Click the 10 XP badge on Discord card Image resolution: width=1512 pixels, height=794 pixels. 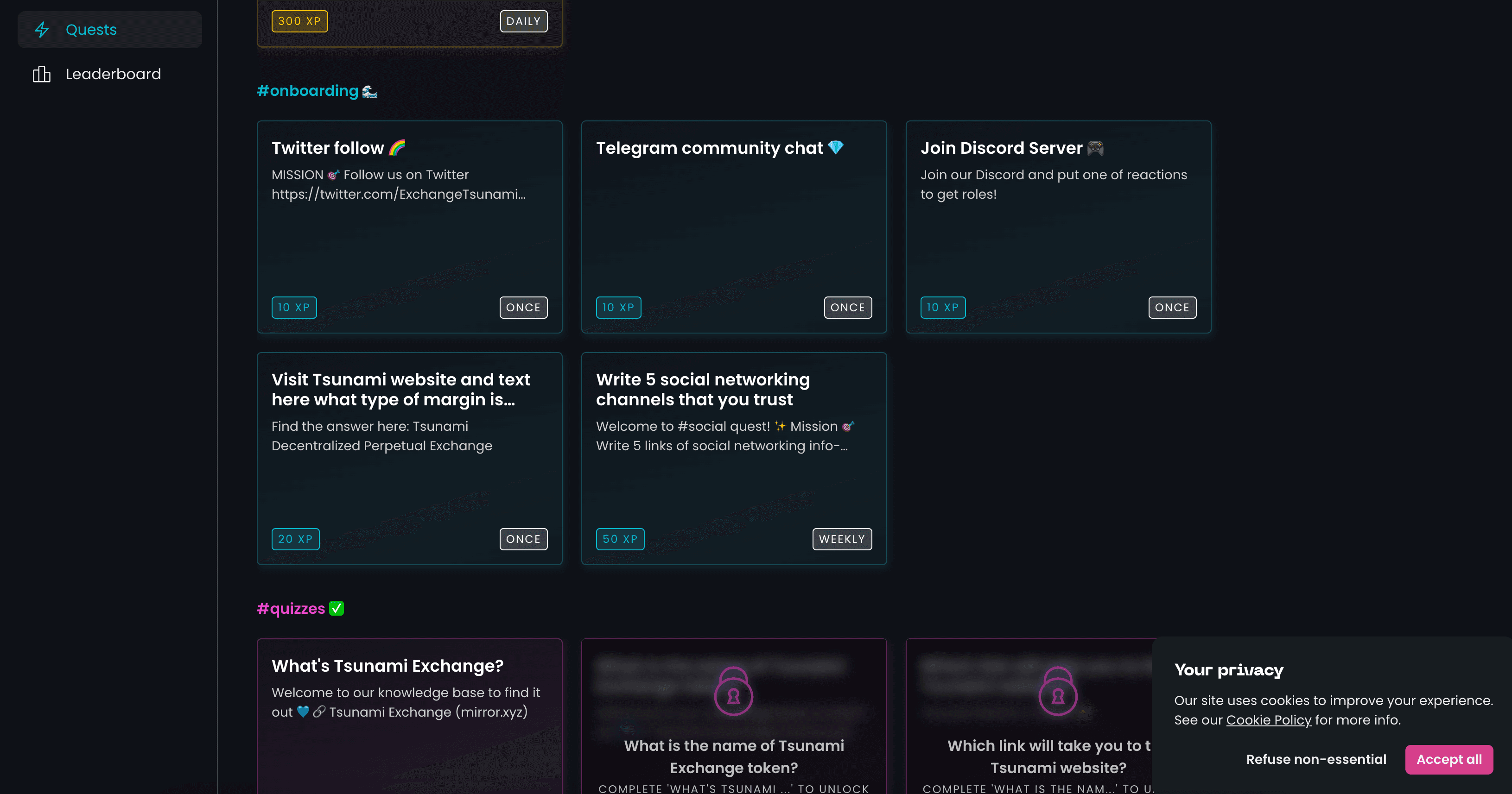(943, 307)
